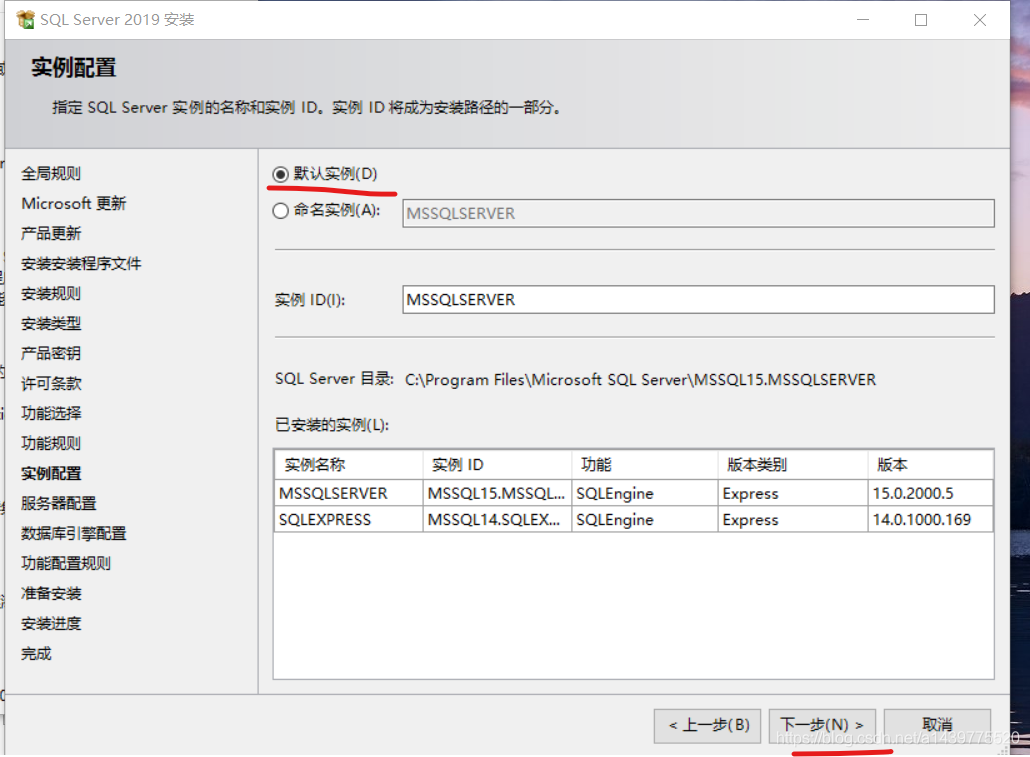1030x757 pixels.
Task: Sort by 版本 column header
Action: (931, 465)
